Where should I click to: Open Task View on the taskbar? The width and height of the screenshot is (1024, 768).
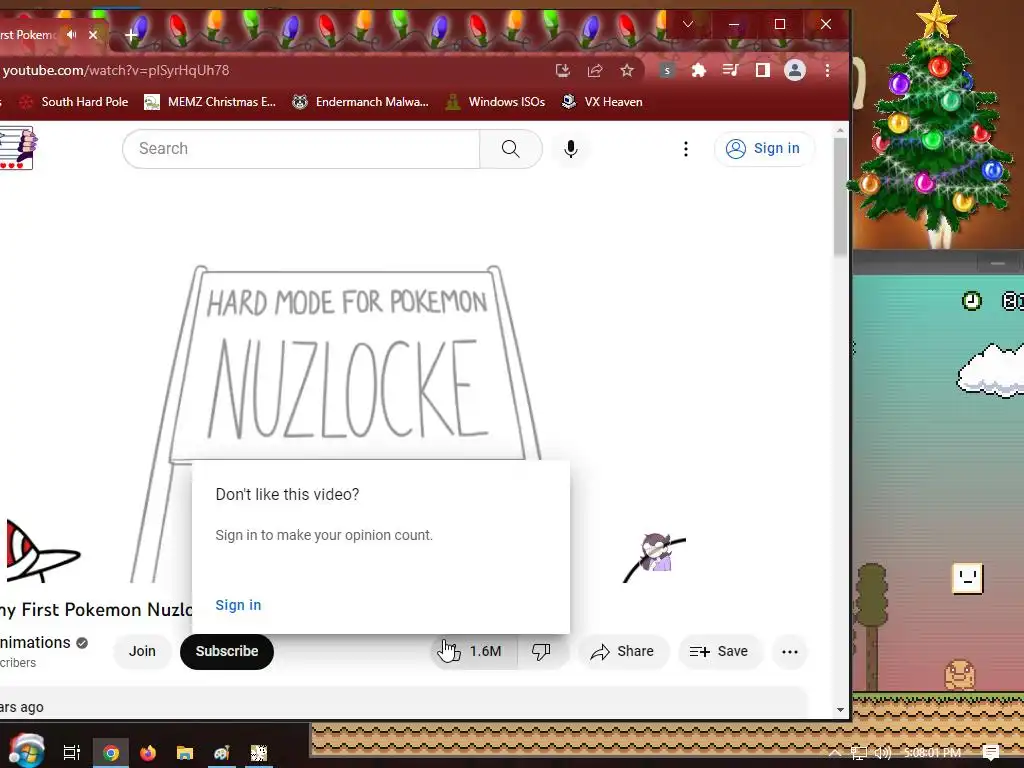[72, 753]
